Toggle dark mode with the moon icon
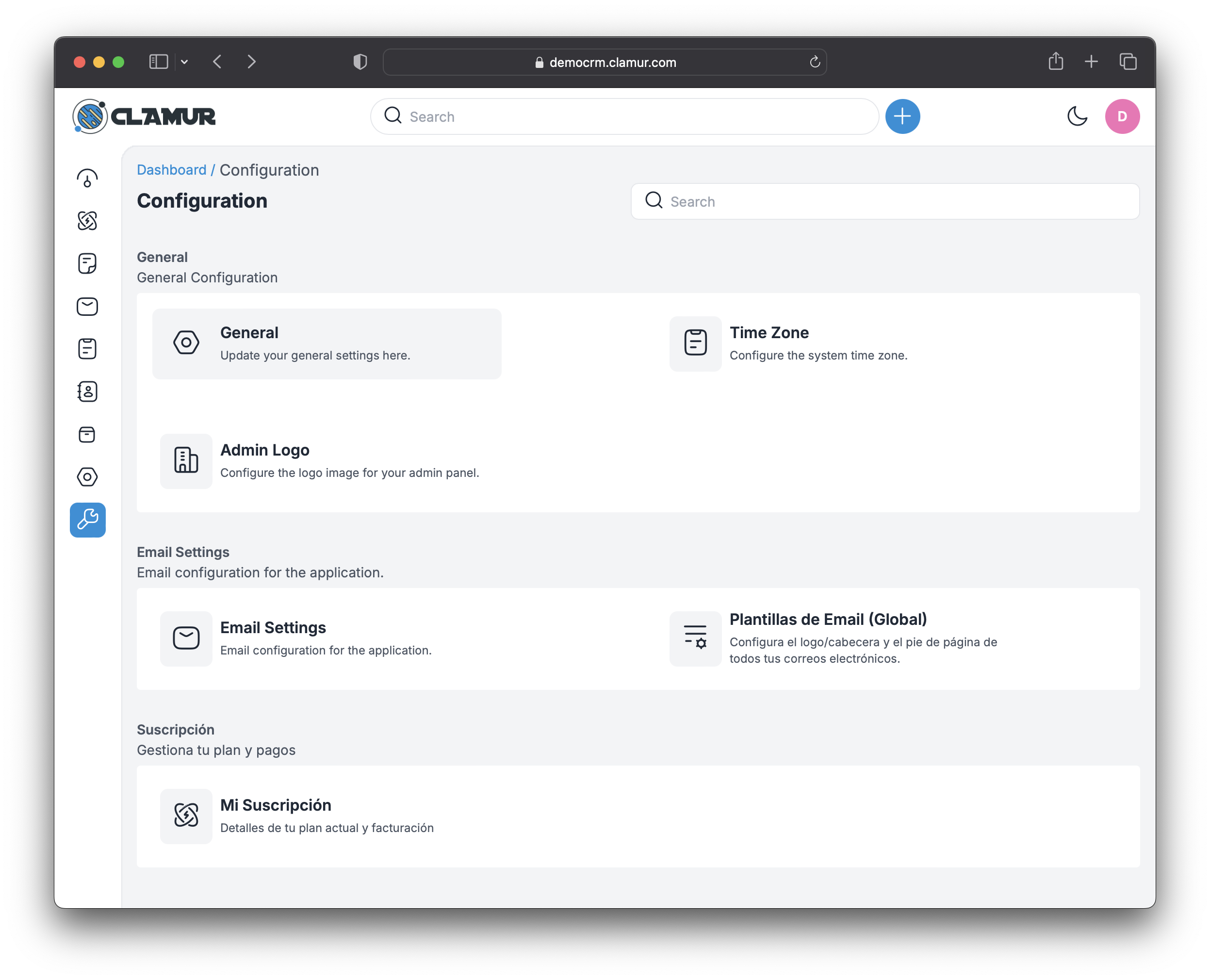1210x980 pixels. pyautogui.click(x=1078, y=116)
